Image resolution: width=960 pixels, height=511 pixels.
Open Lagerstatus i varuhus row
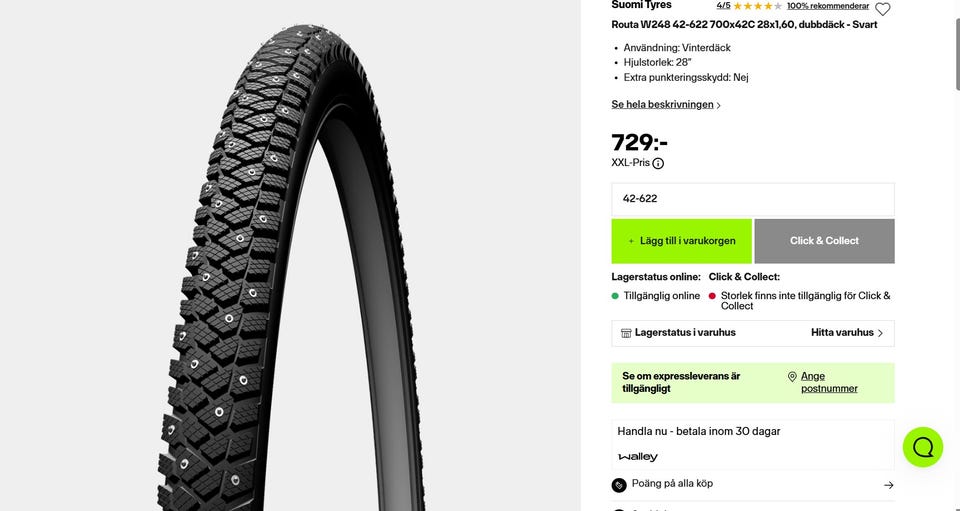[x=752, y=333]
